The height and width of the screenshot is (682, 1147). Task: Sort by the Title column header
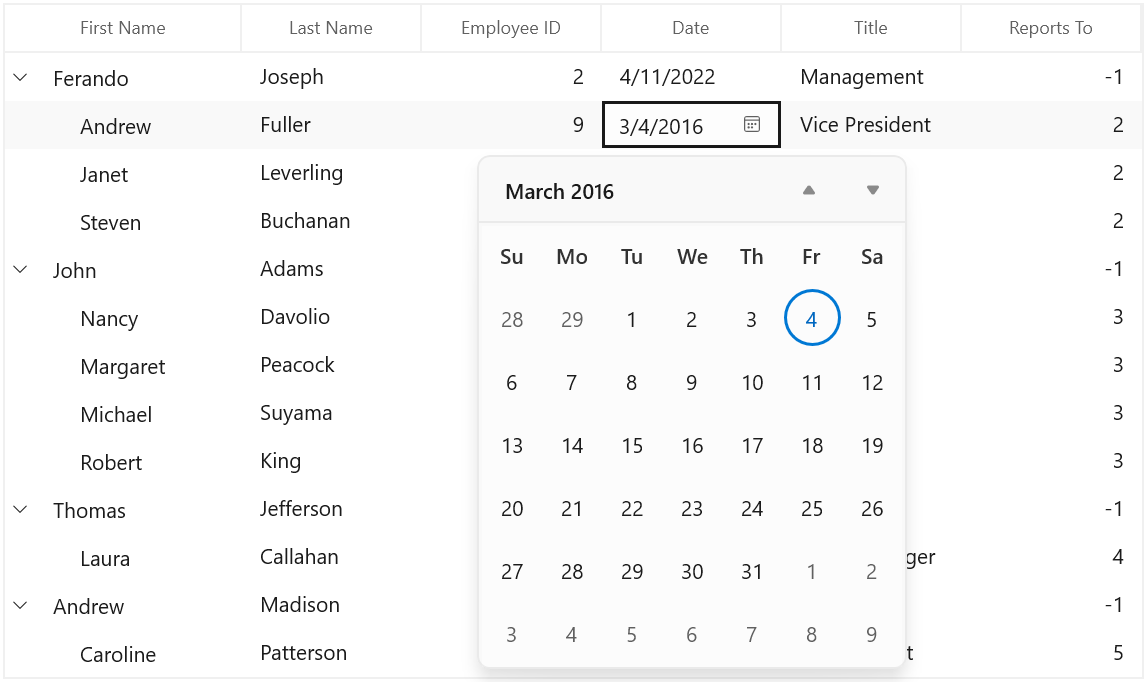pyautogui.click(x=870, y=28)
